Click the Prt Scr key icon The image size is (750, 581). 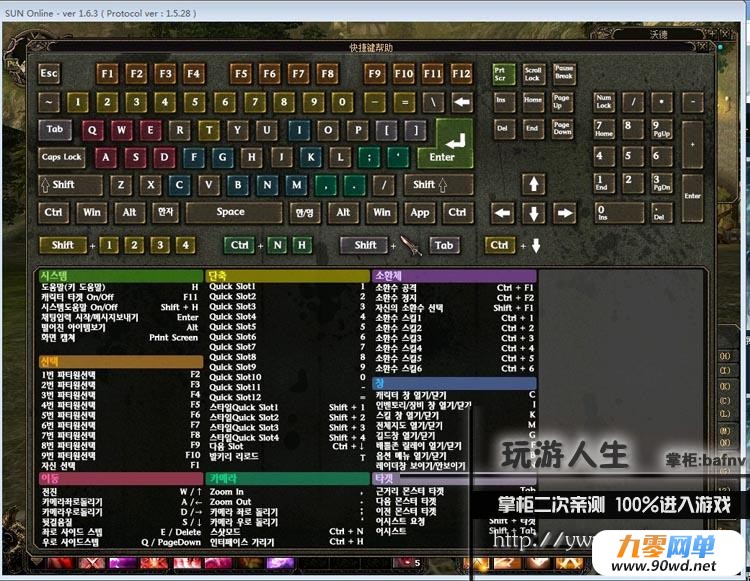pos(504,74)
